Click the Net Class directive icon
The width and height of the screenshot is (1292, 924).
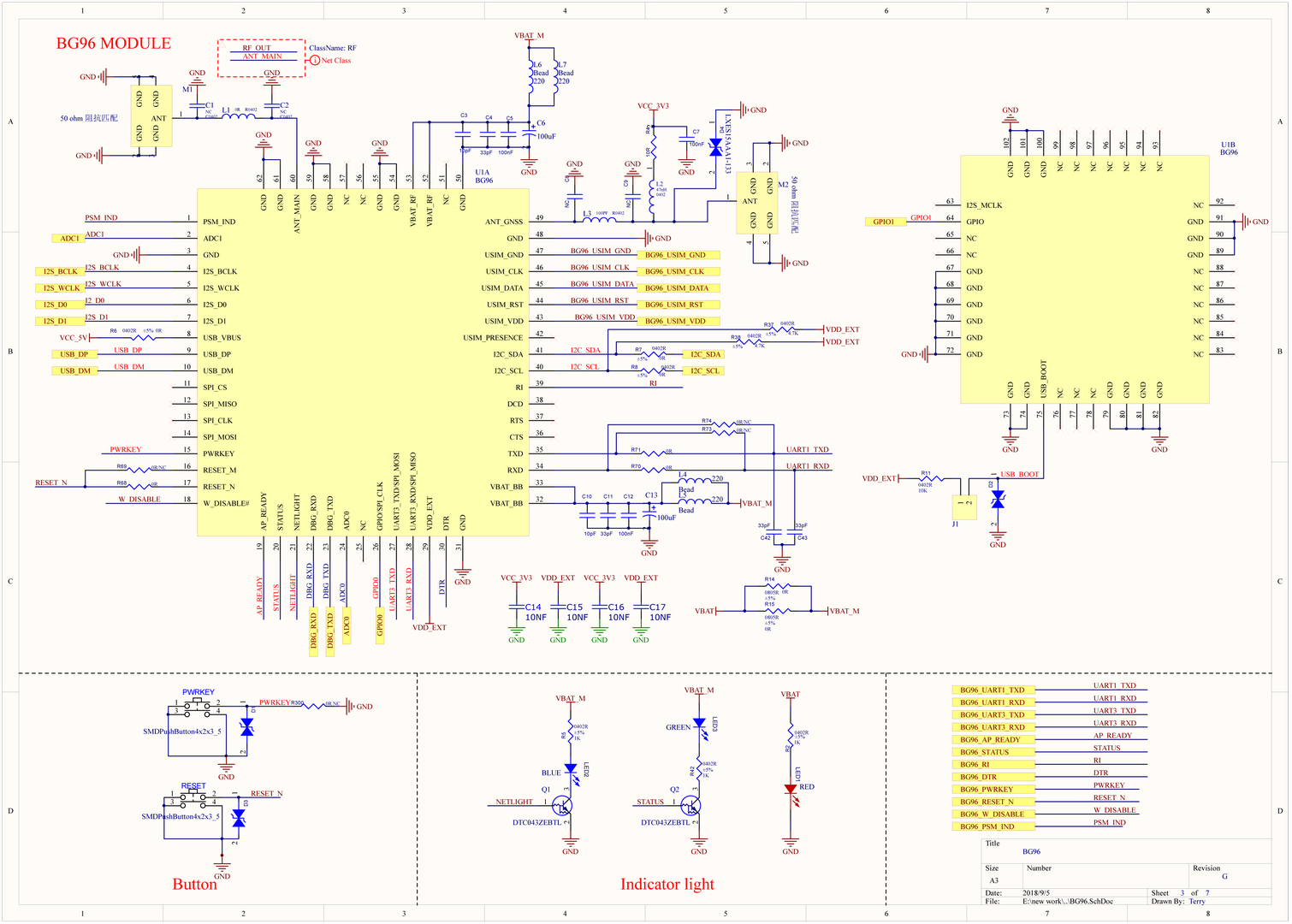(315, 61)
